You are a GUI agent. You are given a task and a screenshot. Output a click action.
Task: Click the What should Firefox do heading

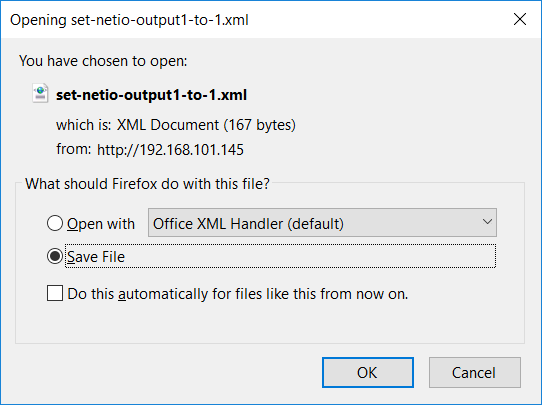pyautogui.click(x=147, y=183)
